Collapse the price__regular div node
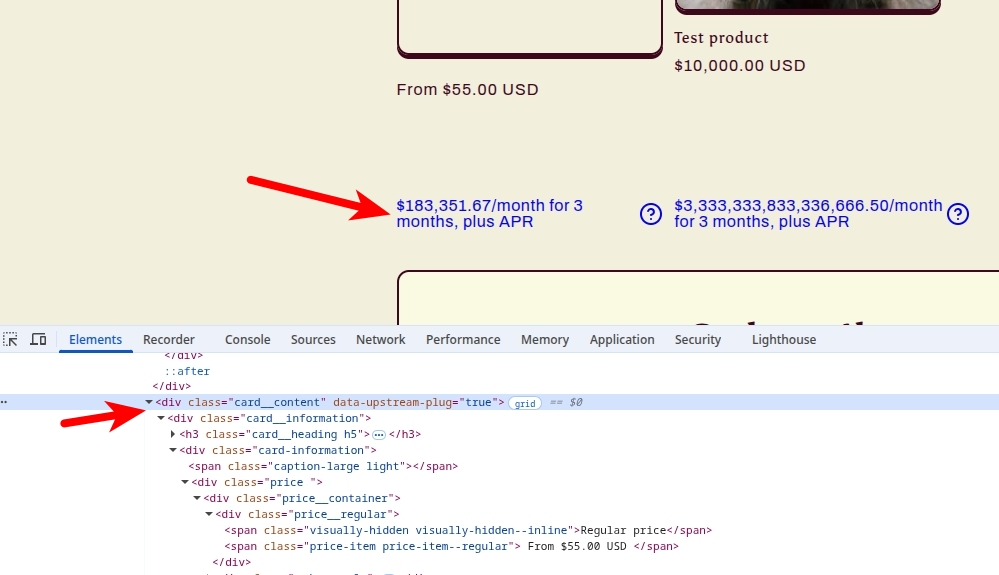 (209, 514)
